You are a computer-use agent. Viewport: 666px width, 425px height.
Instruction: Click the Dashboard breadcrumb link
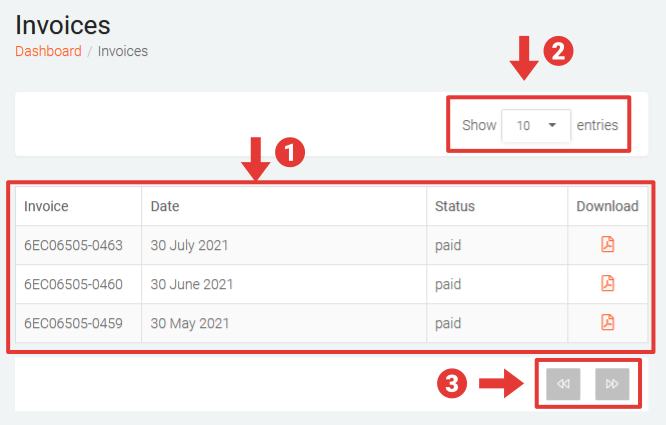[48, 51]
